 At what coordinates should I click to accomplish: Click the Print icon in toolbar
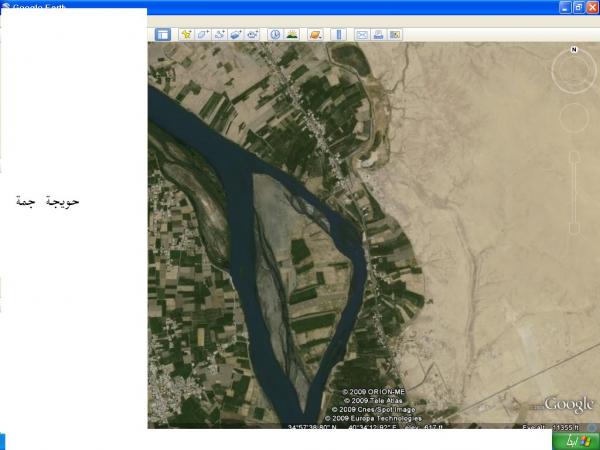(x=379, y=34)
